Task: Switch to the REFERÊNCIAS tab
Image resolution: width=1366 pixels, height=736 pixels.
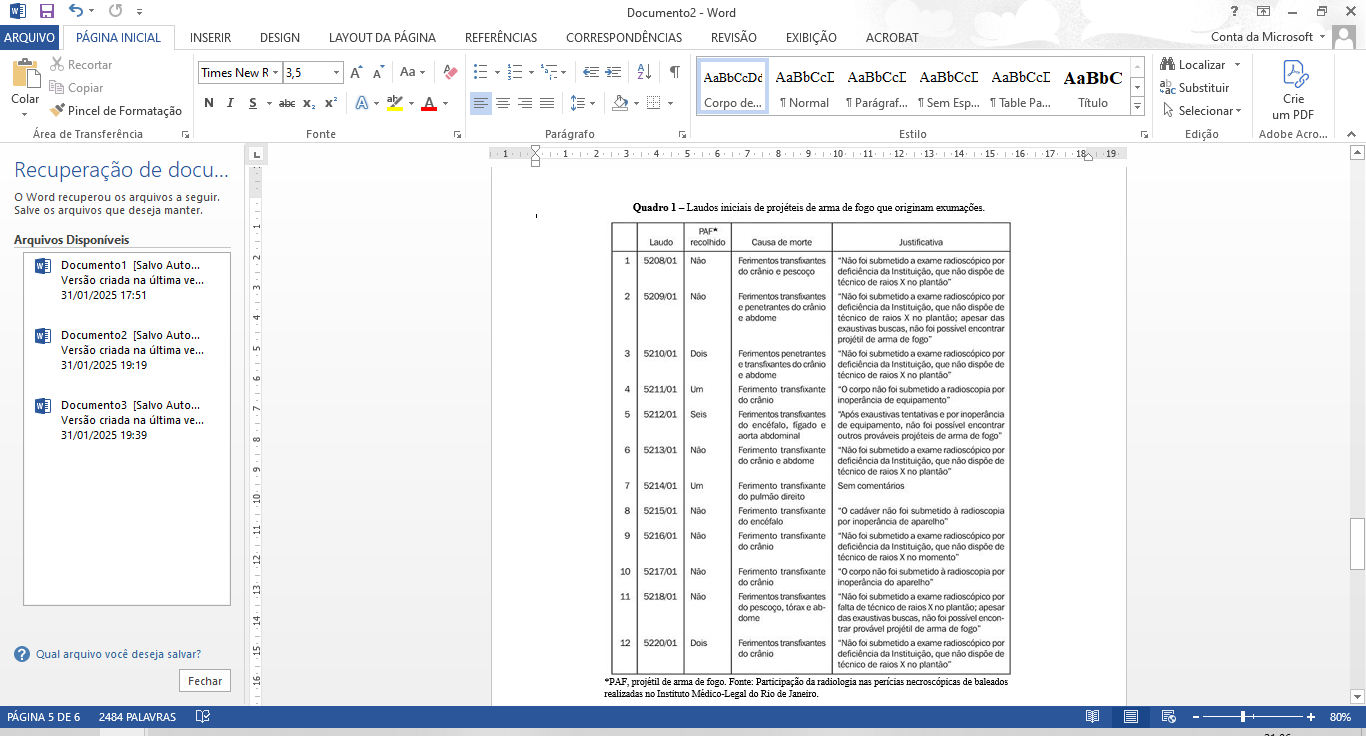Action: [x=501, y=38]
